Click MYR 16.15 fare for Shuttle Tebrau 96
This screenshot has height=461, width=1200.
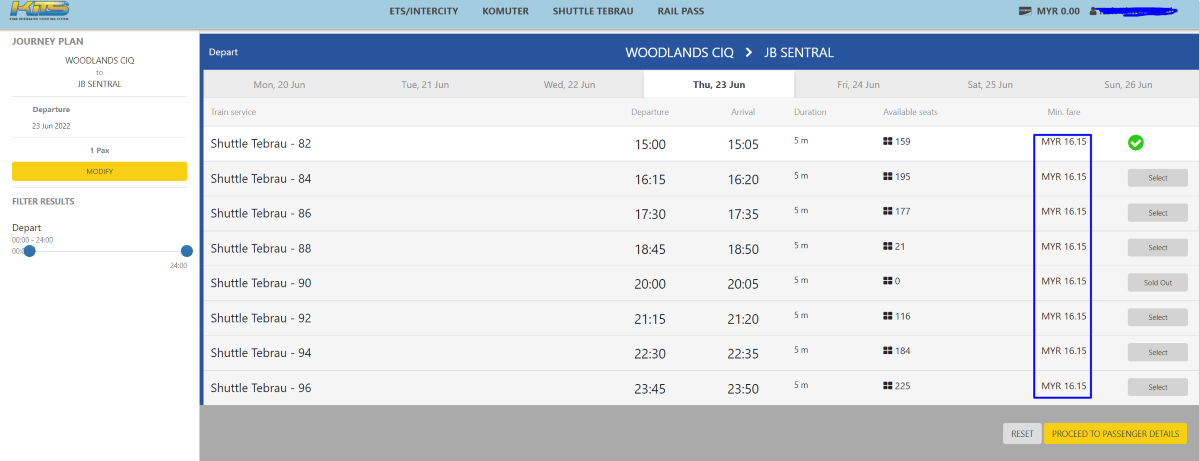pos(1063,386)
